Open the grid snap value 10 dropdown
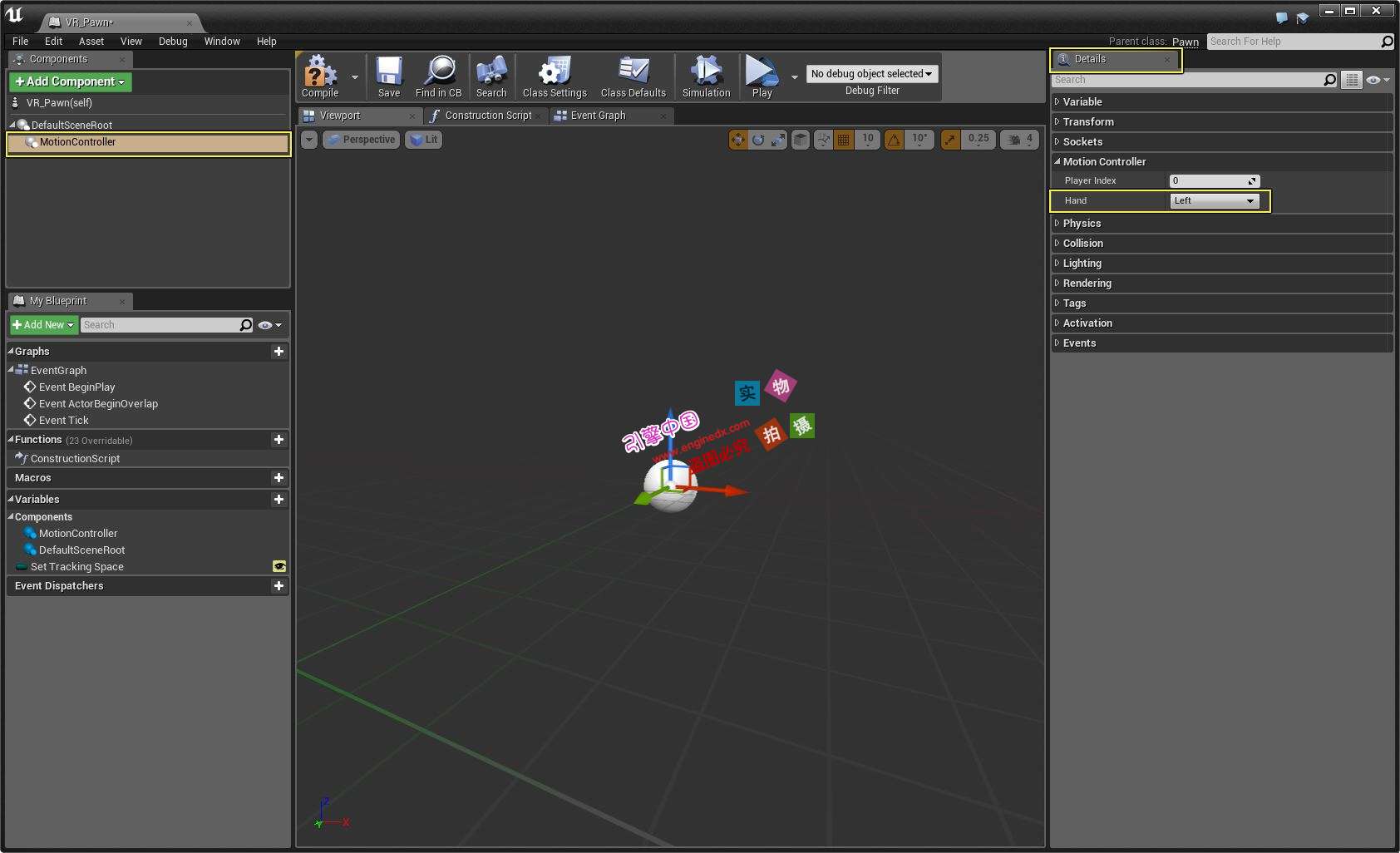This screenshot has height=853, width=1400. [868, 140]
